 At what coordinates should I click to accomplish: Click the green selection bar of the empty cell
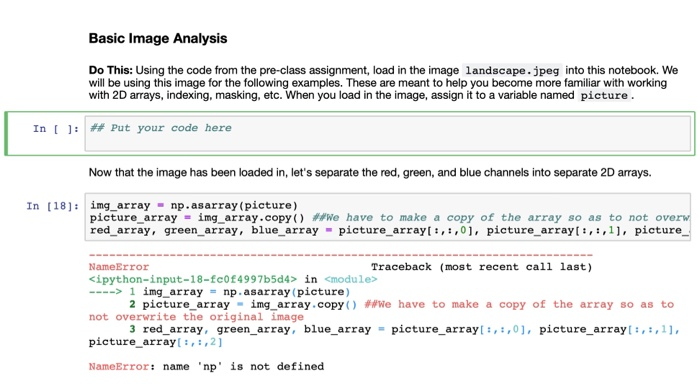point(6,134)
